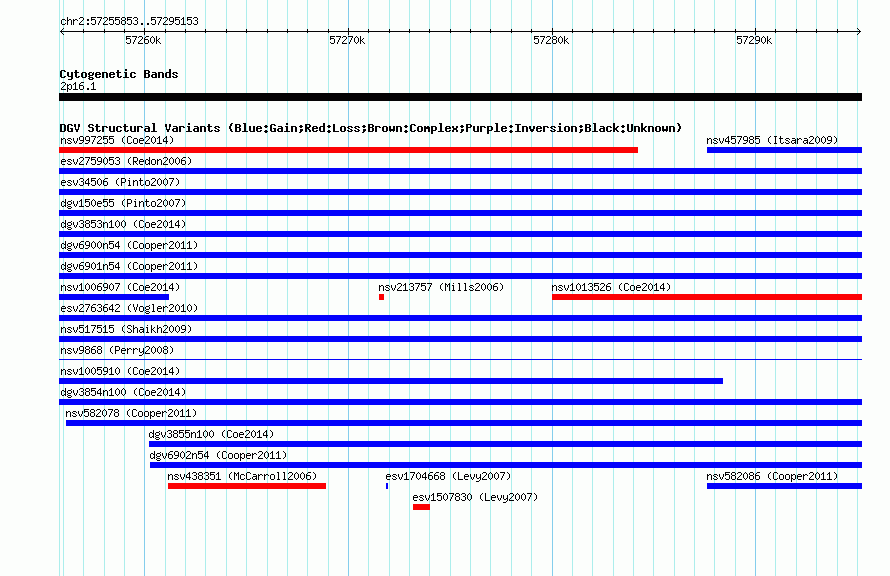Click the blue nsv457985 gain bar
Image resolution: width=890 pixels, height=576 pixels.
point(784,150)
